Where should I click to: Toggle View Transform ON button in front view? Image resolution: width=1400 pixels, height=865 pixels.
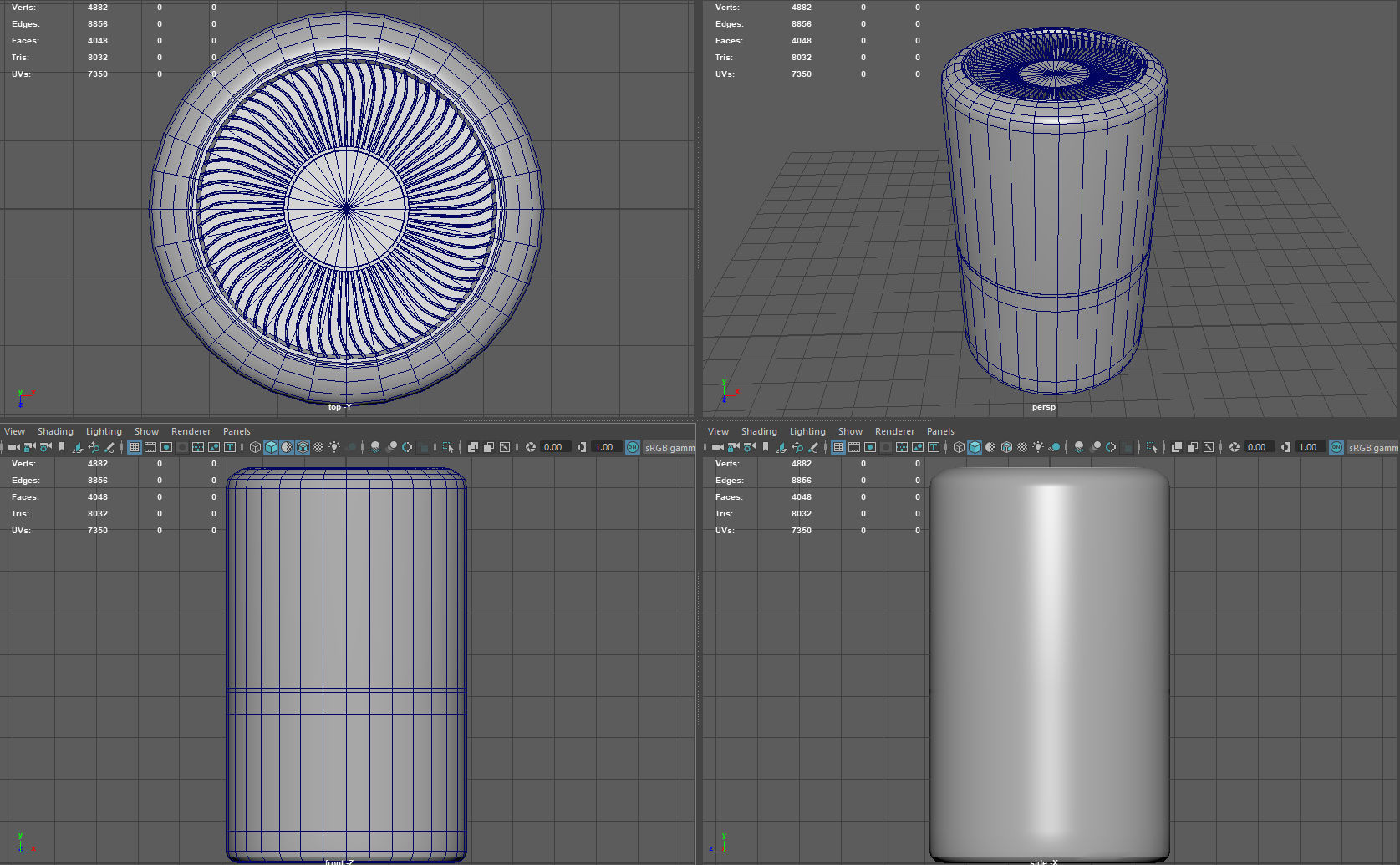[633, 447]
